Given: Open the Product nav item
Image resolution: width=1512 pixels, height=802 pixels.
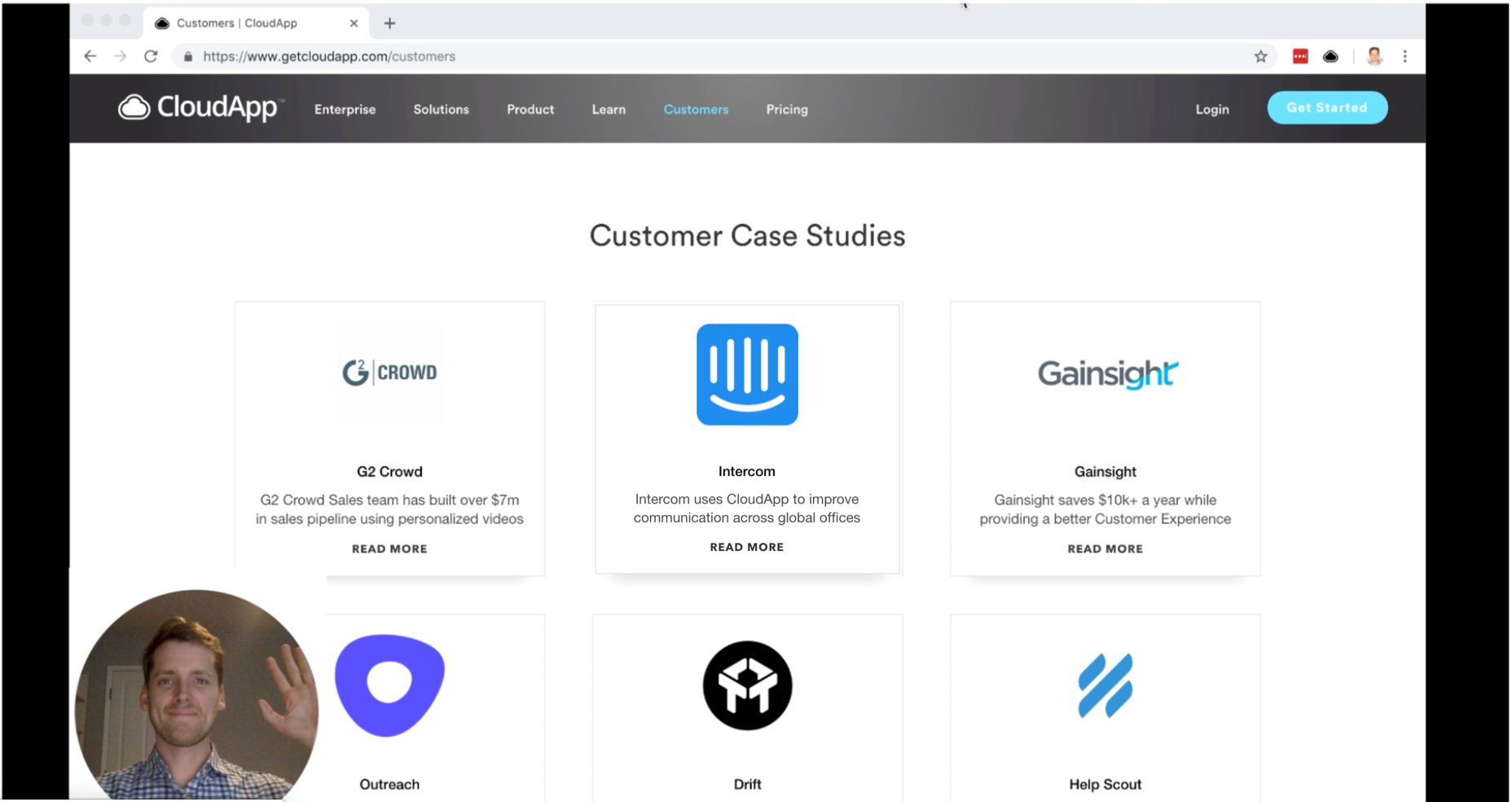Looking at the screenshot, I should (x=530, y=109).
